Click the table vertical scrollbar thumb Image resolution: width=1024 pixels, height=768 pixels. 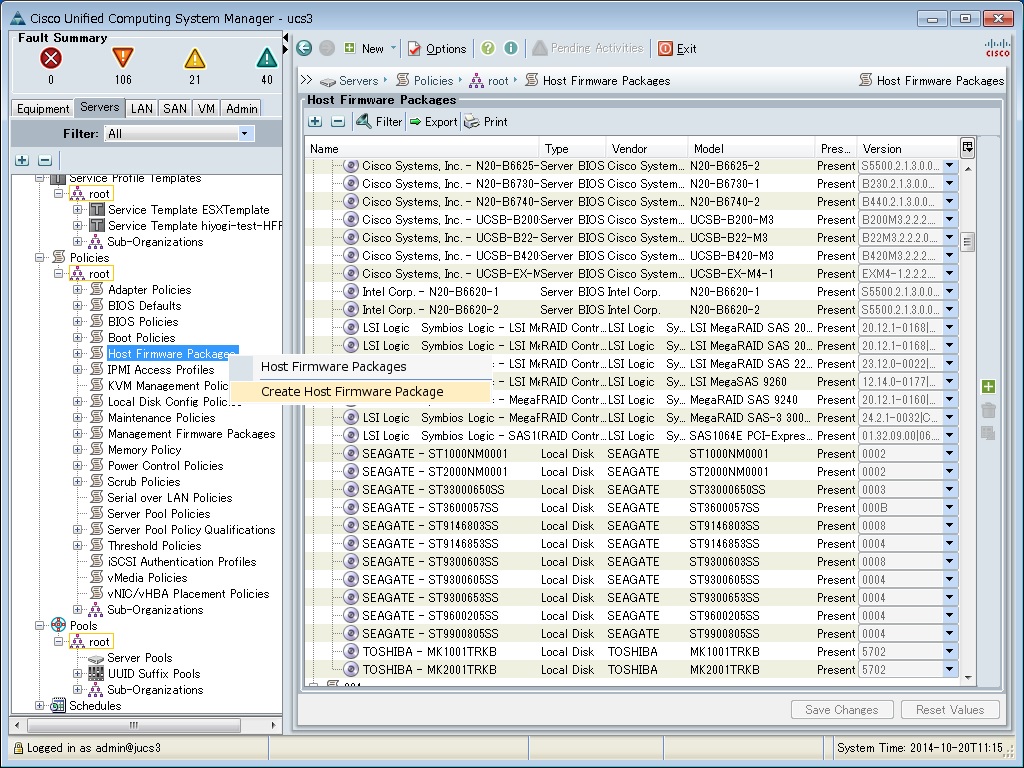pos(967,242)
